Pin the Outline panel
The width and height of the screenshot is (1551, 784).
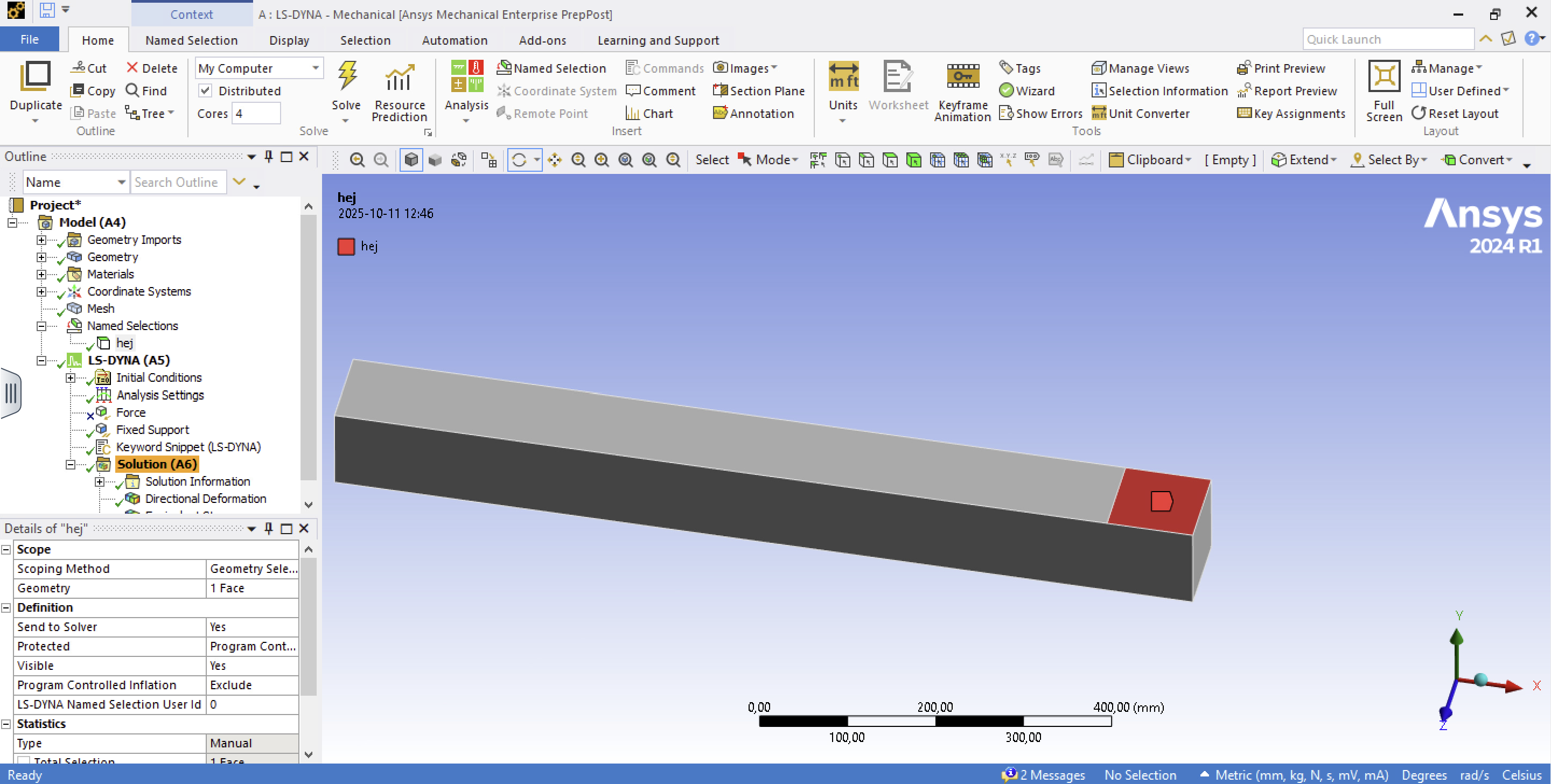tap(269, 157)
